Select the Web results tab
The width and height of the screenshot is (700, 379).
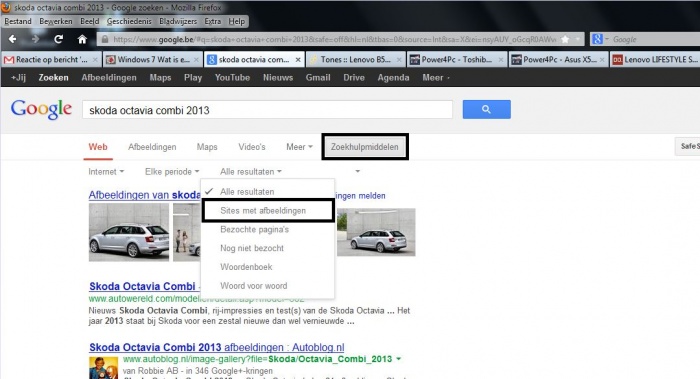point(98,147)
